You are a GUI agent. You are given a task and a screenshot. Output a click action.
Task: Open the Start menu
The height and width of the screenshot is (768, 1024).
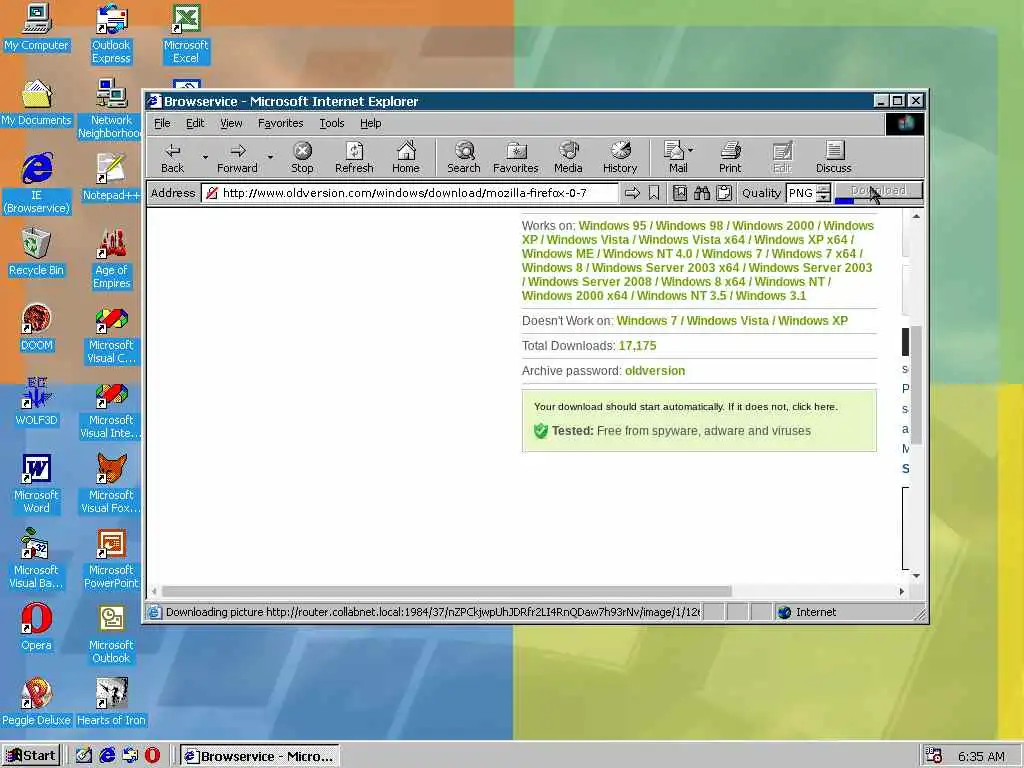click(x=31, y=756)
